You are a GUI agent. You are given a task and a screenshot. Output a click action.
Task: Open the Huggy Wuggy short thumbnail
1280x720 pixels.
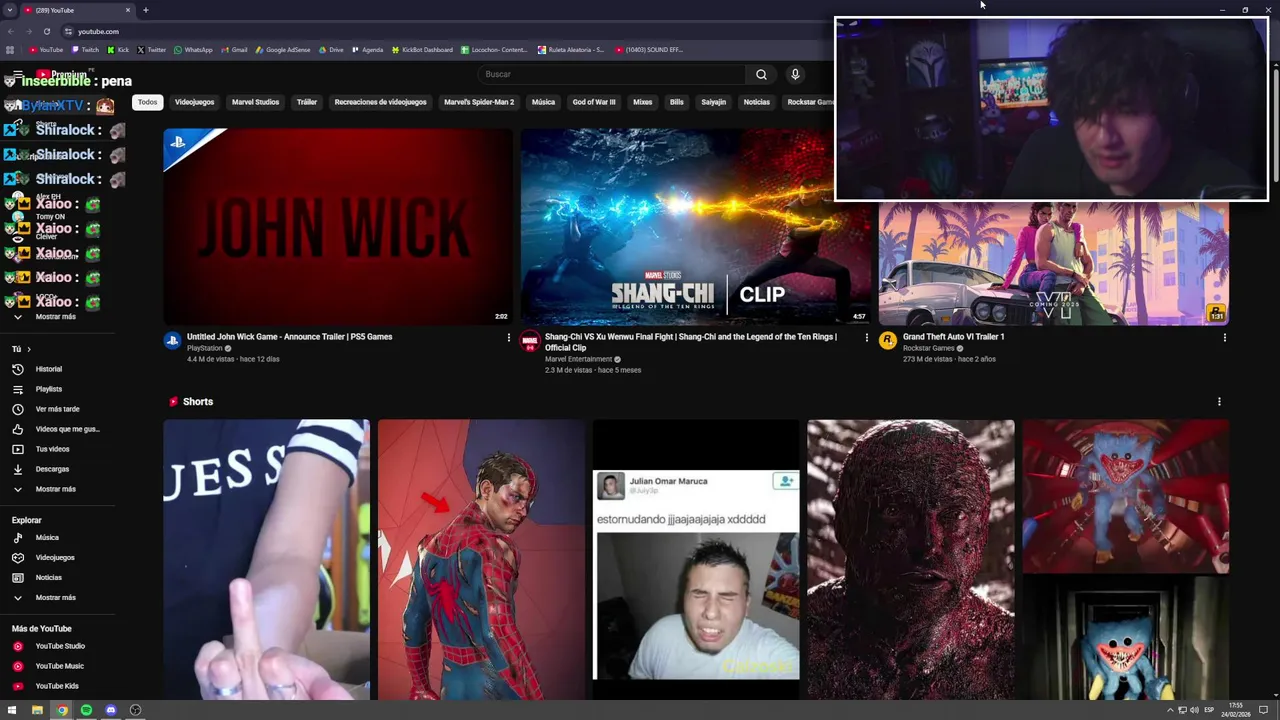[x=1125, y=560]
